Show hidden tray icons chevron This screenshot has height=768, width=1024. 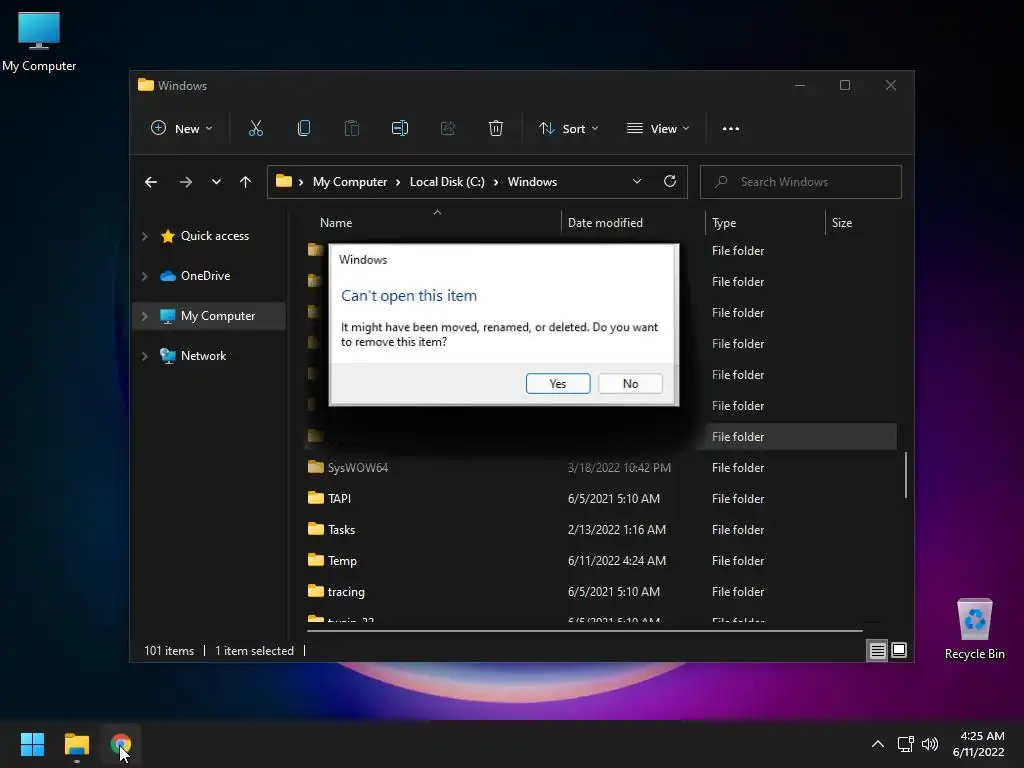click(x=878, y=744)
